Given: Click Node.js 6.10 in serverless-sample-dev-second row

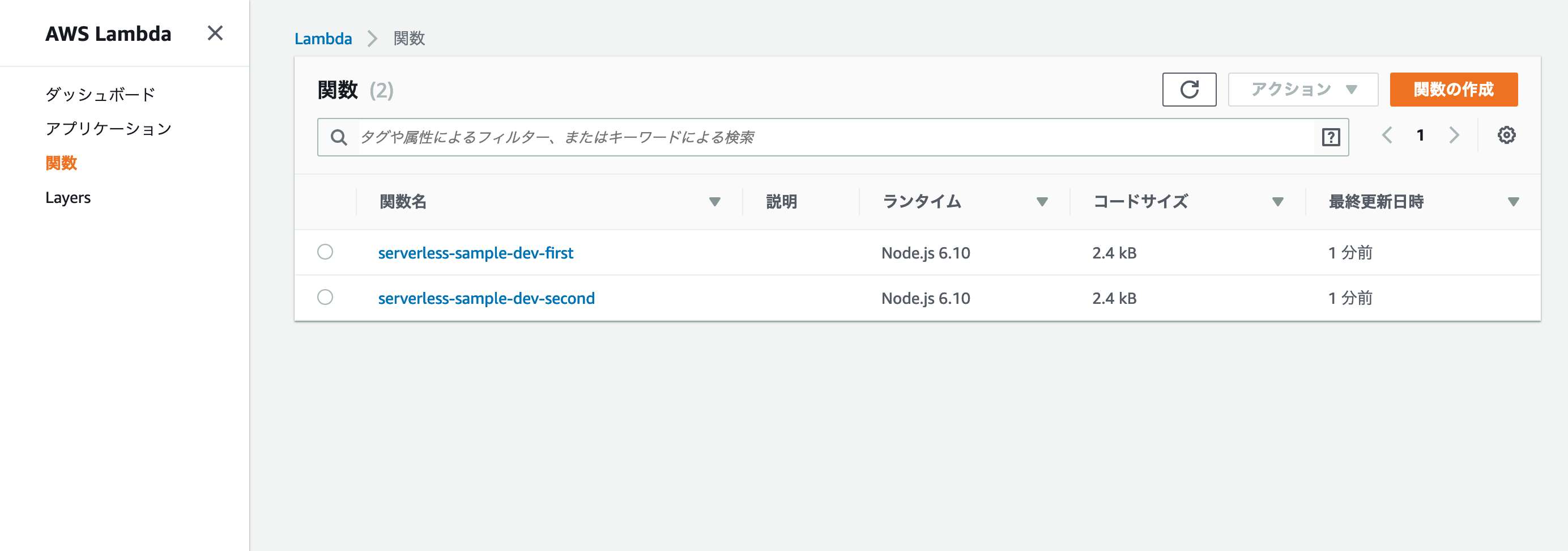Looking at the screenshot, I should [x=925, y=298].
